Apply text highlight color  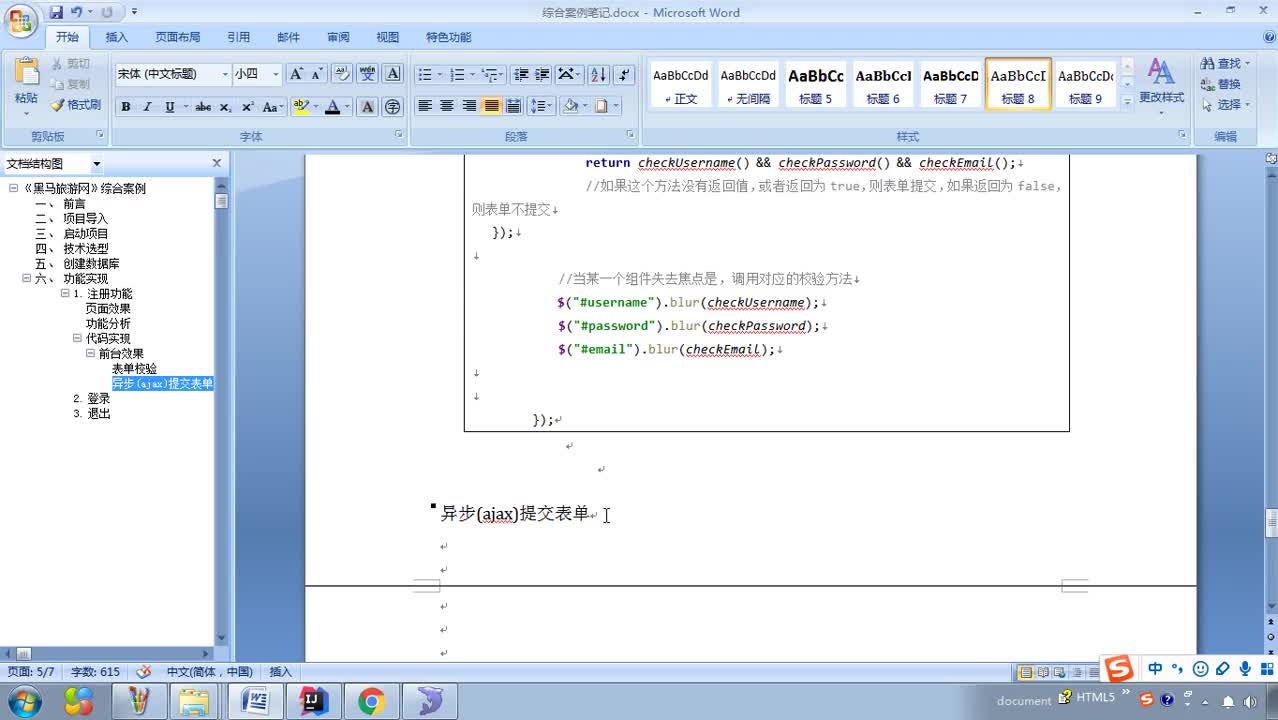301,107
